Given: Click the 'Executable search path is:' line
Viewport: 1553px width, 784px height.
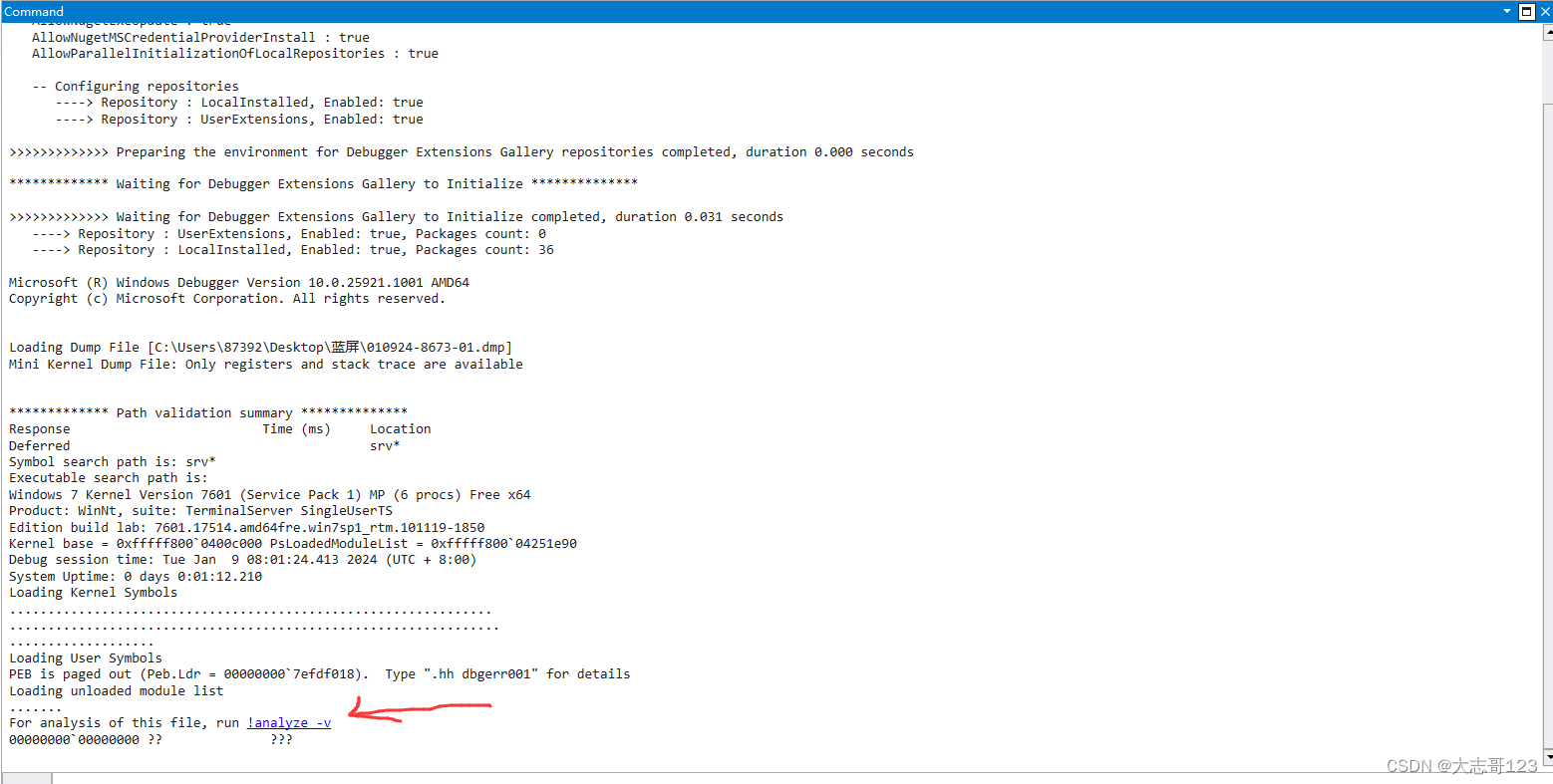Looking at the screenshot, I should coord(109,478).
